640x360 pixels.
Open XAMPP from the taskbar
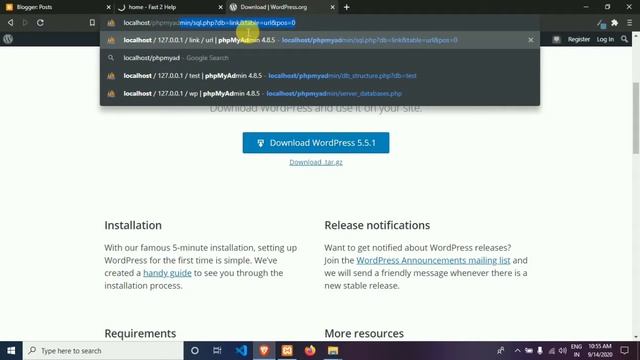pos(287,351)
